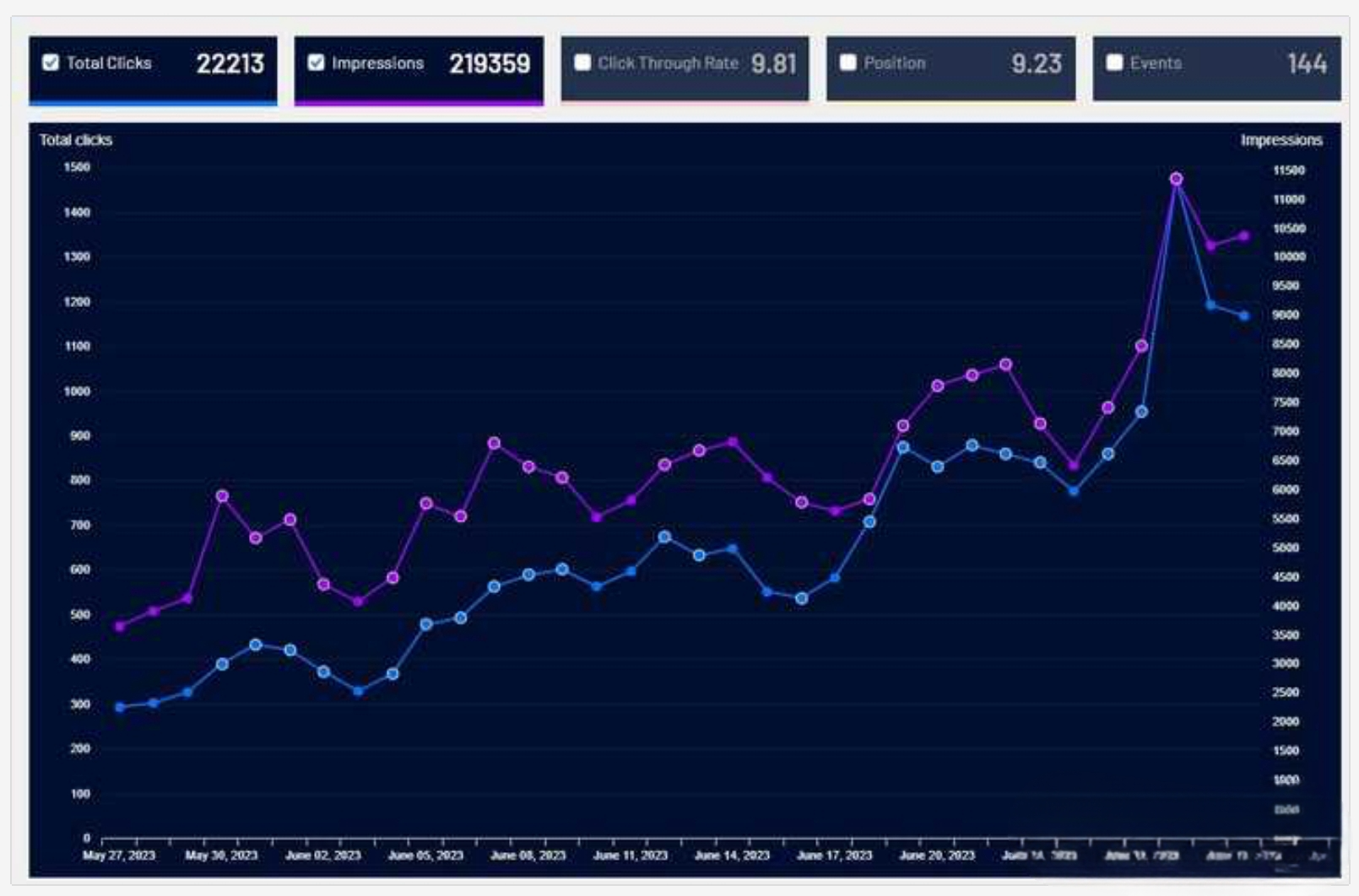Click the first purple impressions point on May 27
This screenshot has width=1359, height=896.
pyautogui.click(x=120, y=626)
